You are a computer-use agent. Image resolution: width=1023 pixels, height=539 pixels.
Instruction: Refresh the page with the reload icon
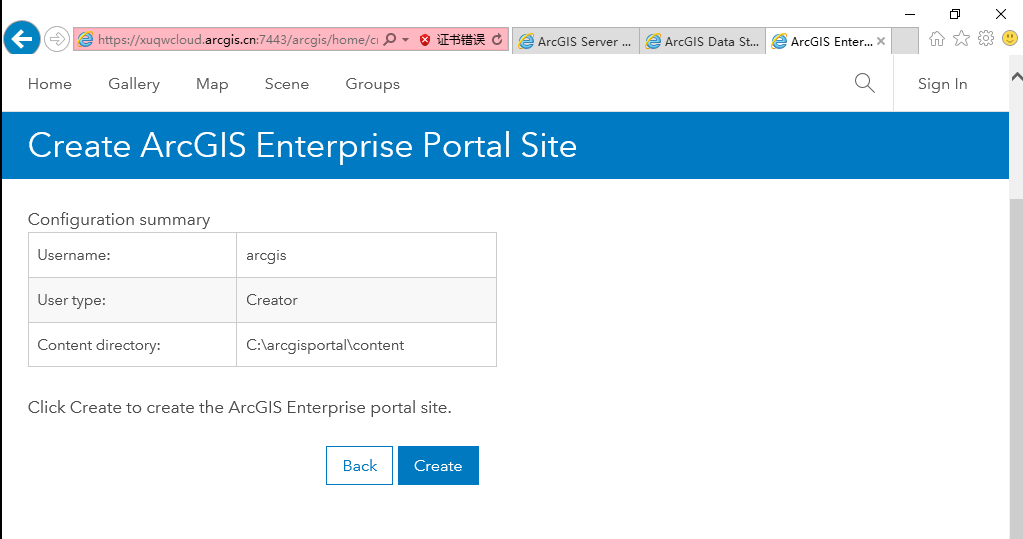pyautogui.click(x=497, y=40)
